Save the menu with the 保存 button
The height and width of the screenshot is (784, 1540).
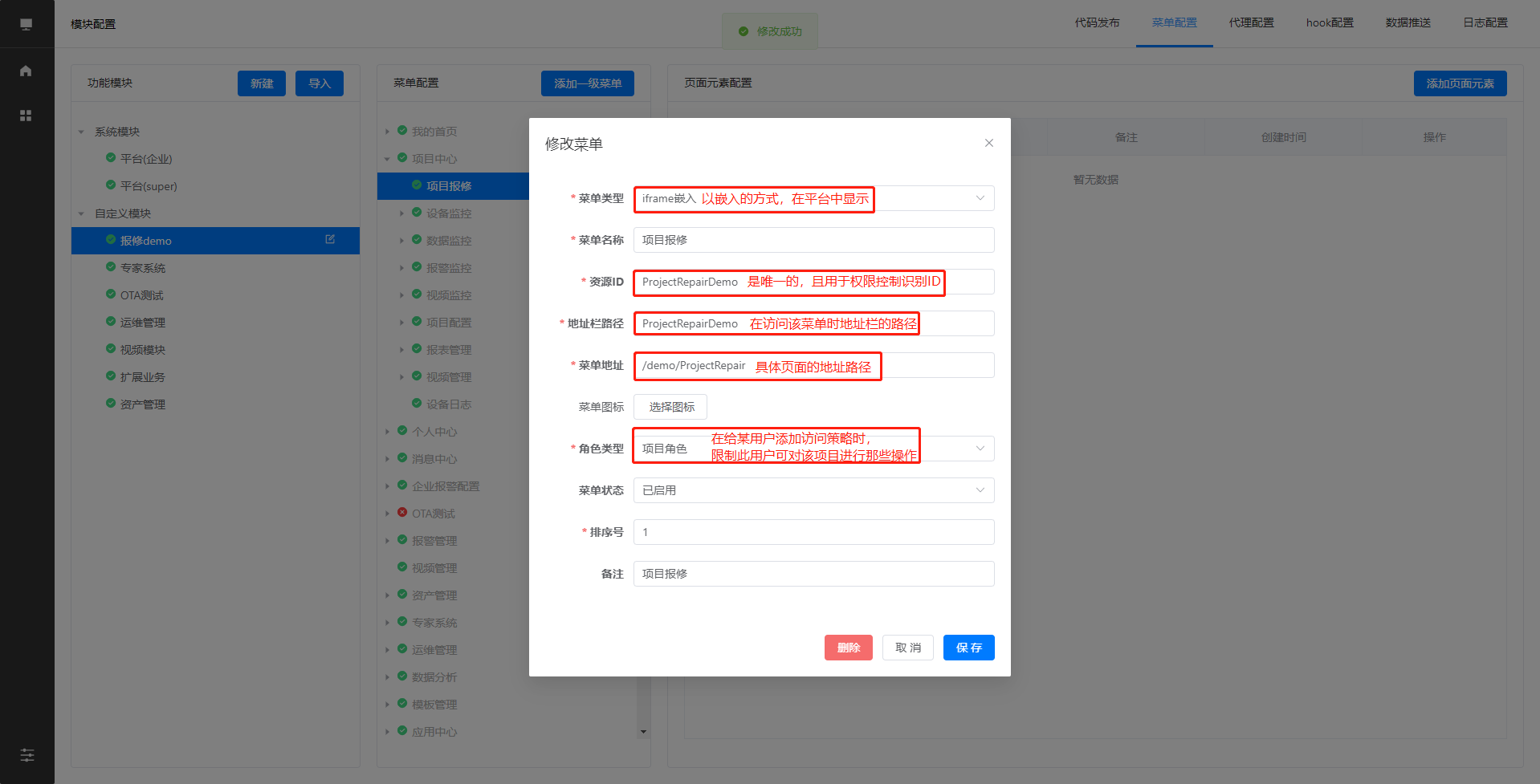(x=969, y=648)
